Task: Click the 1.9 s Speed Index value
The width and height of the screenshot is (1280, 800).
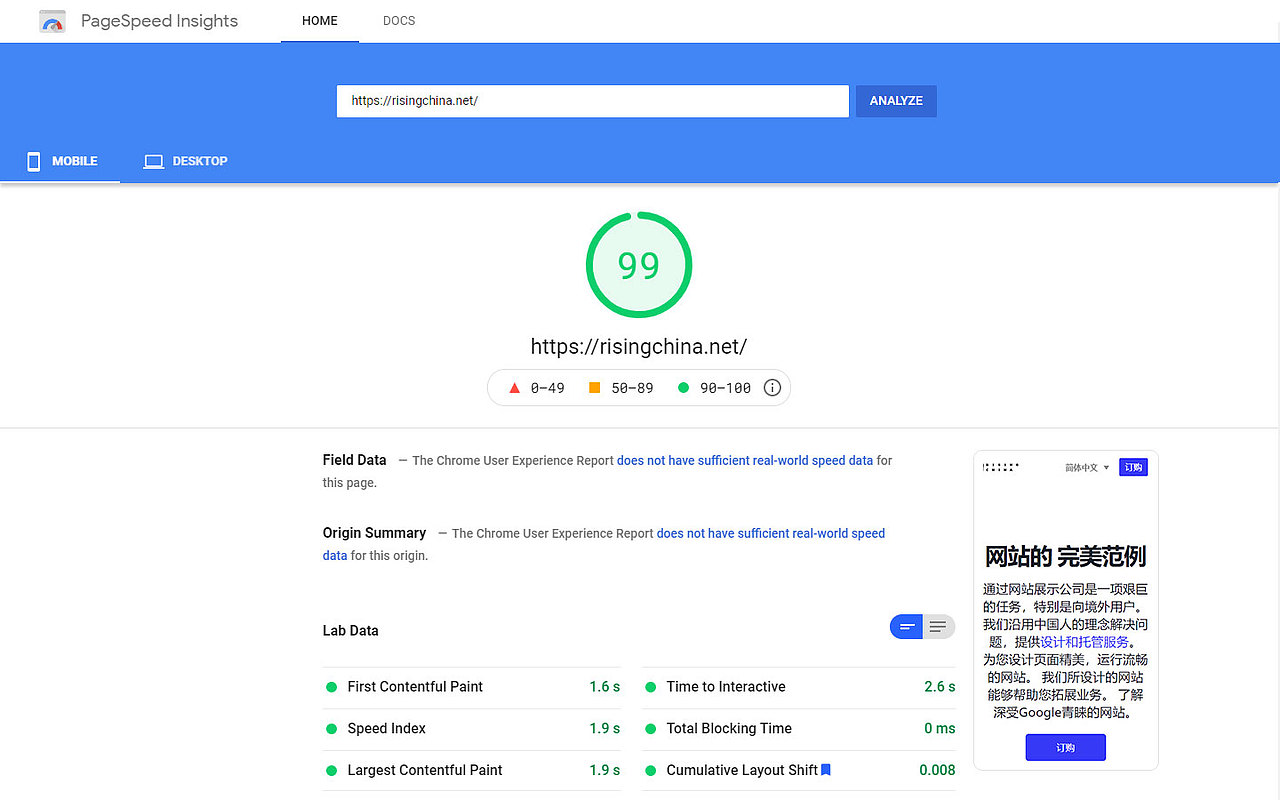Action: click(x=605, y=729)
